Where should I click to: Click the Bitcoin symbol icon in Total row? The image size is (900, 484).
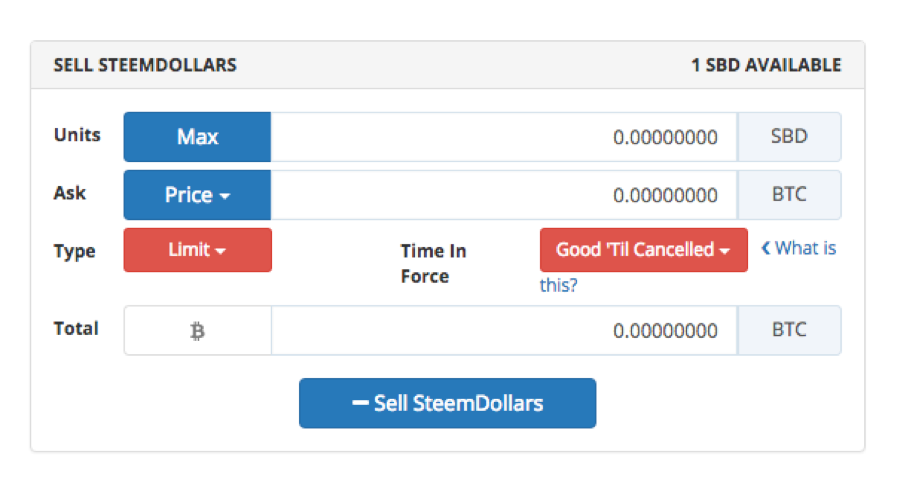pos(197,331)
